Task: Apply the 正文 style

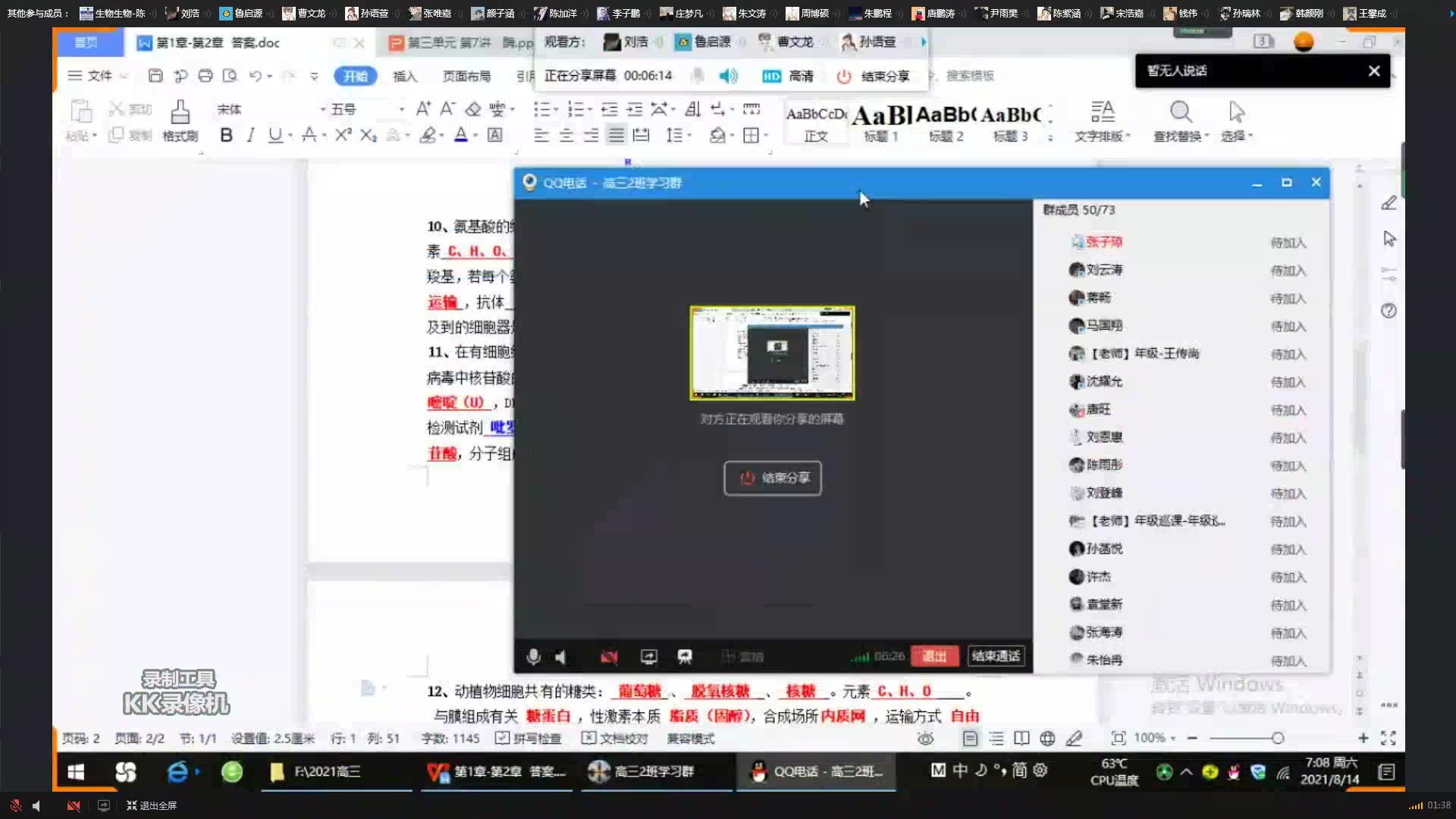Action: (816, 124)
